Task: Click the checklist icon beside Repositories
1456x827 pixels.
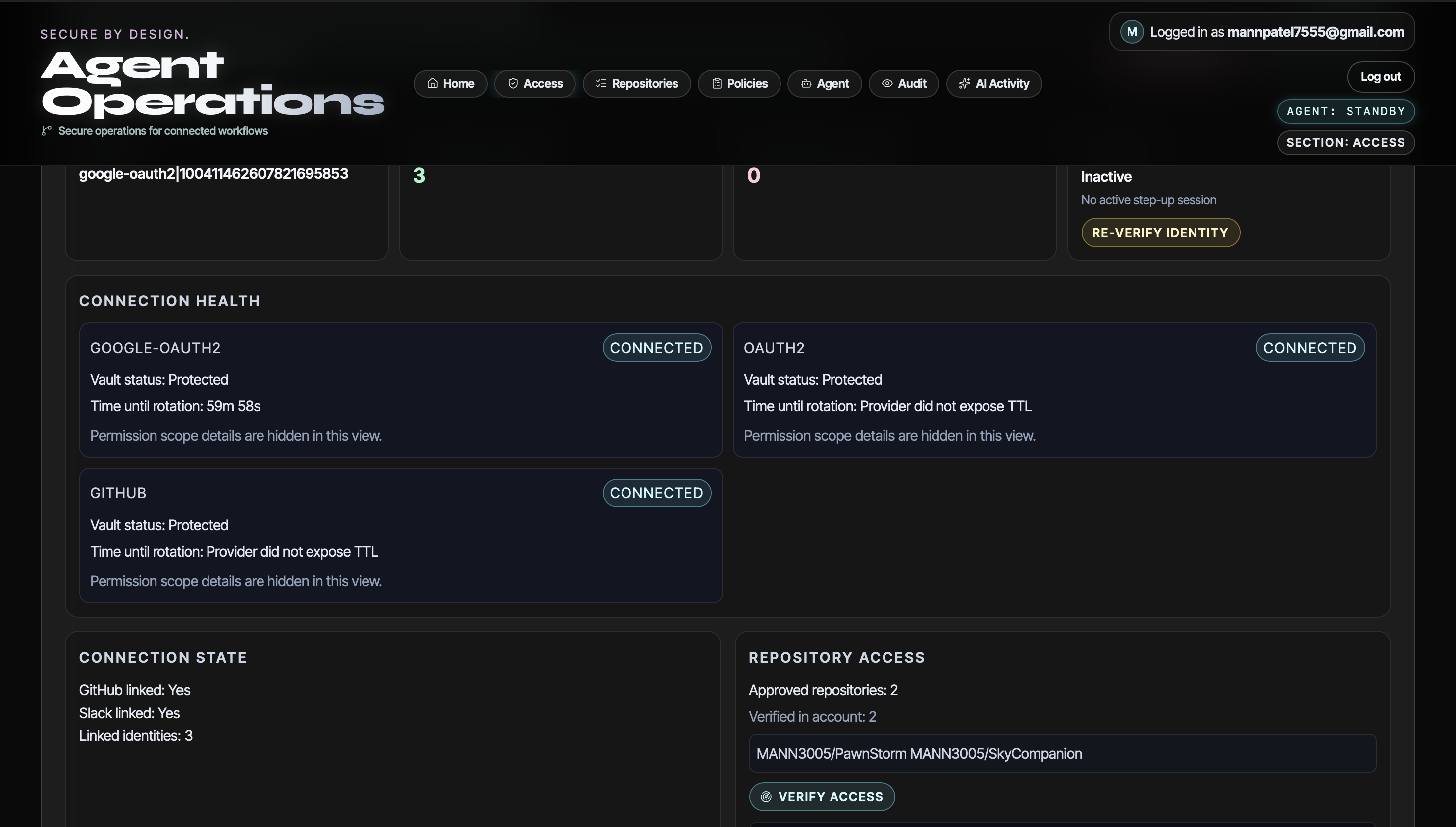Action: pyautogui.click(x=601, y=84)
